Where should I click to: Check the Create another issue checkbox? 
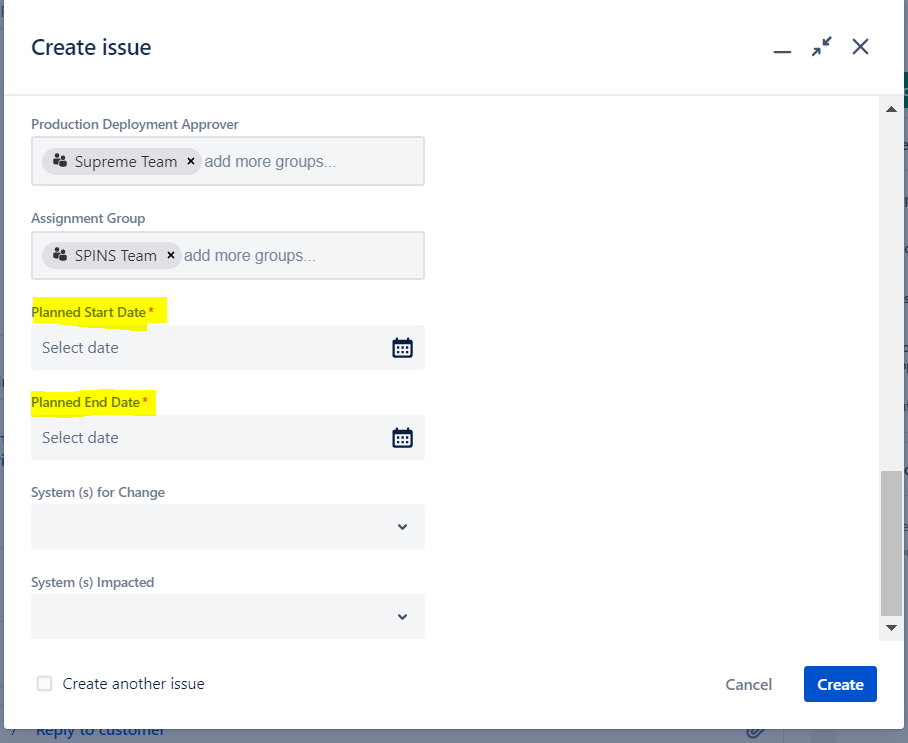tap(44, 683)
